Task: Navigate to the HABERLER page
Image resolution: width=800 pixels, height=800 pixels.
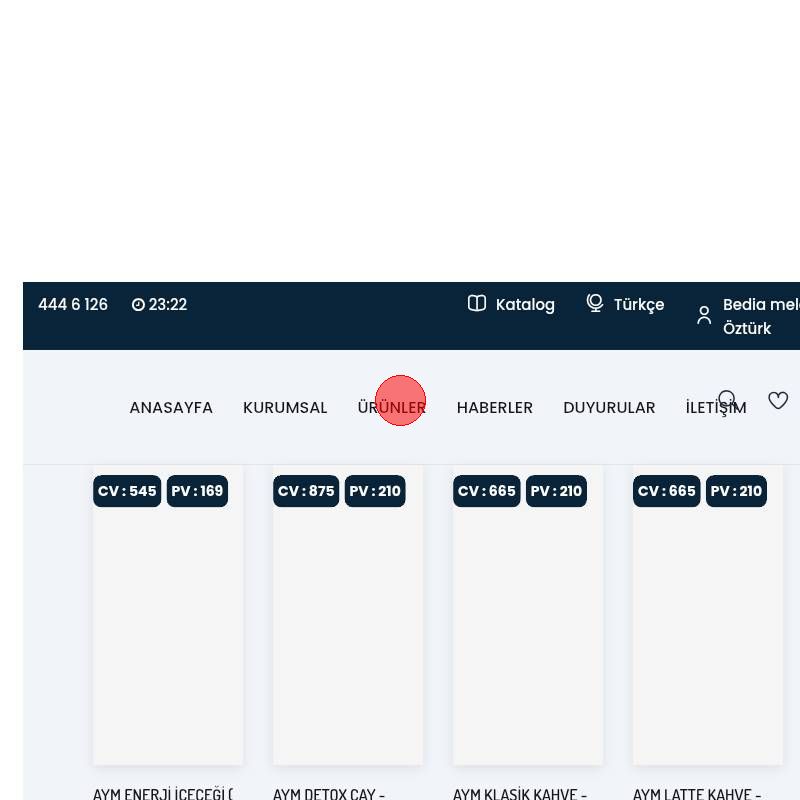Action: pos(494,408)
